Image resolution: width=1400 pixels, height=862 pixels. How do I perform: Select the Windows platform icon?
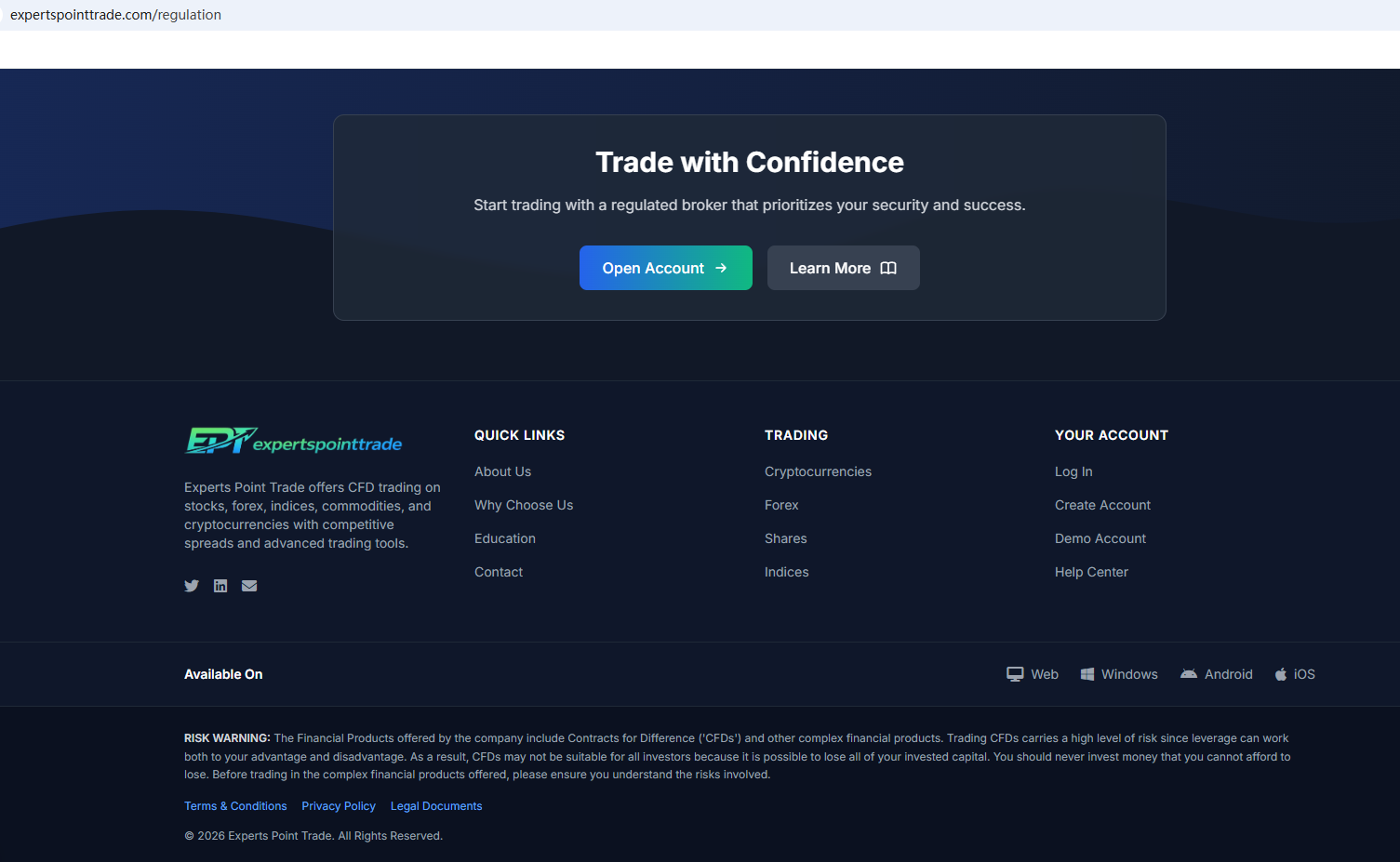[1087, 674]
